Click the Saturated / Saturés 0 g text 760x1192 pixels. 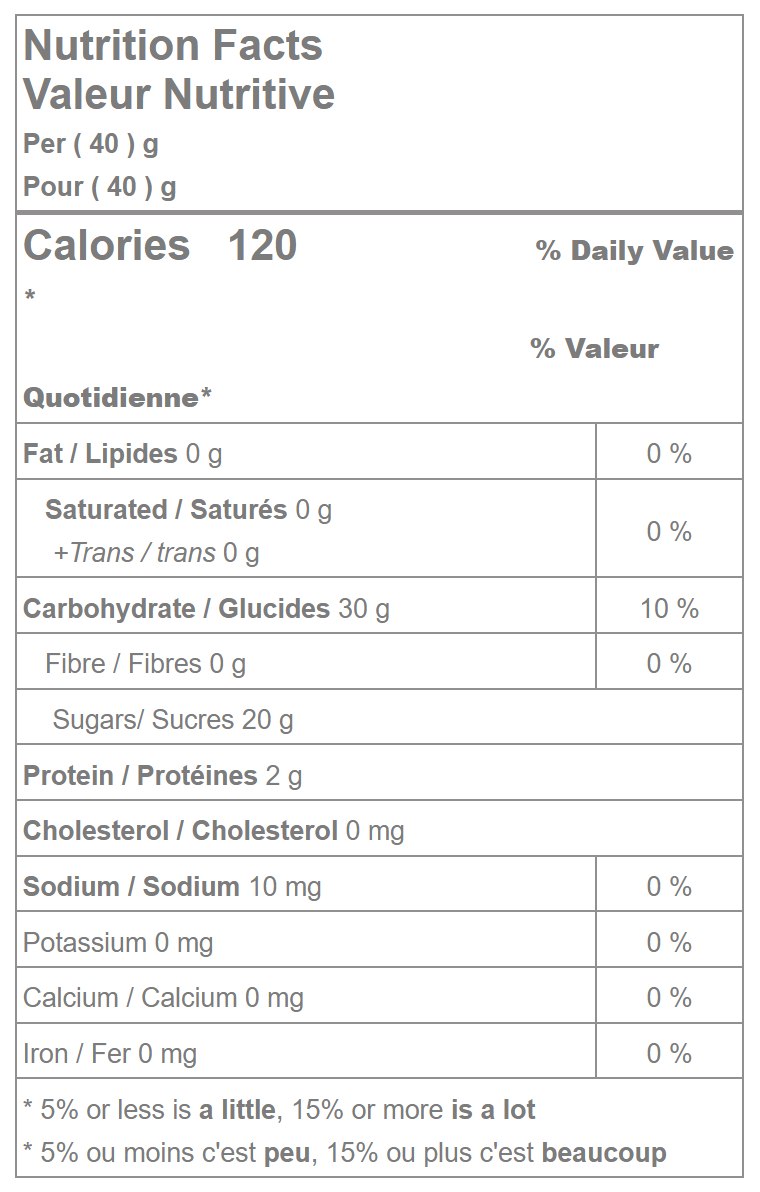click(x=188, y=510)
